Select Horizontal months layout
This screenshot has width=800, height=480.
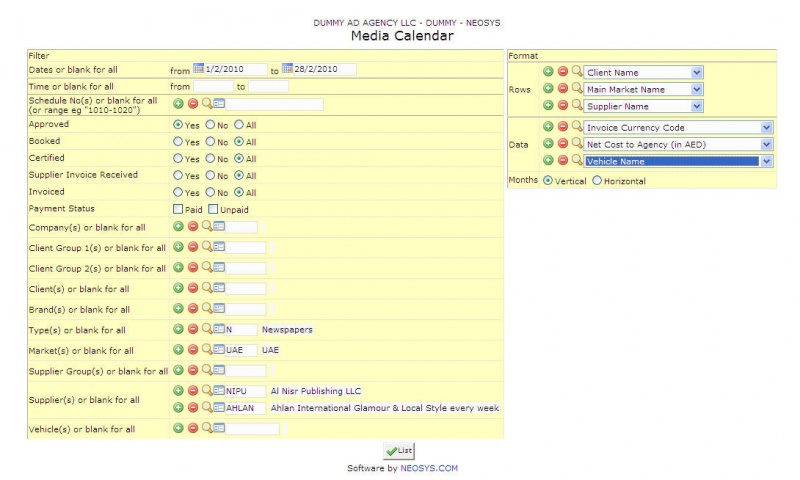[597, 181]
